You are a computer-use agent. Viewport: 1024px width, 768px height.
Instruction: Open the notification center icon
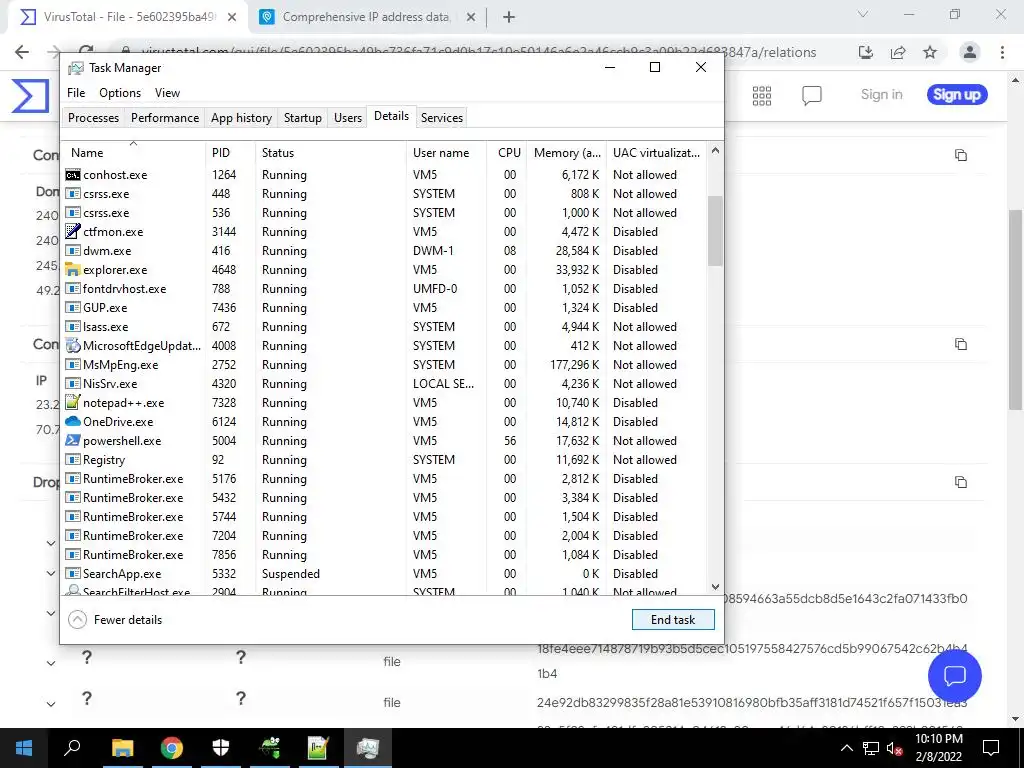pos(991,748)
